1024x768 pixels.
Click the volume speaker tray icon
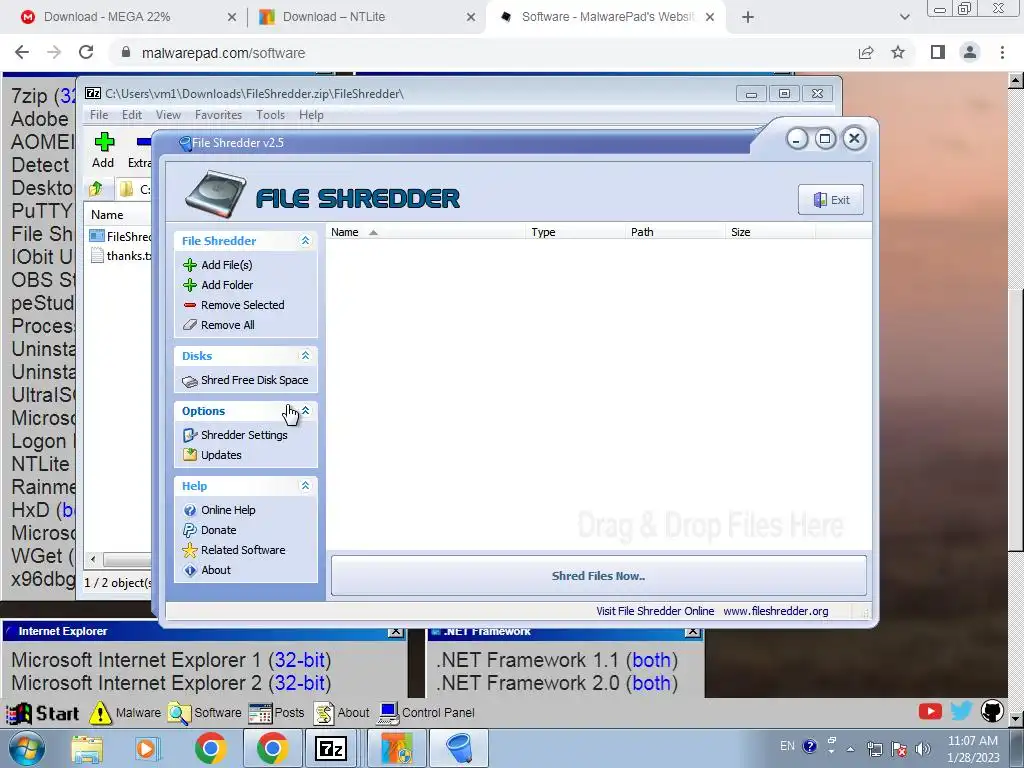923,749
